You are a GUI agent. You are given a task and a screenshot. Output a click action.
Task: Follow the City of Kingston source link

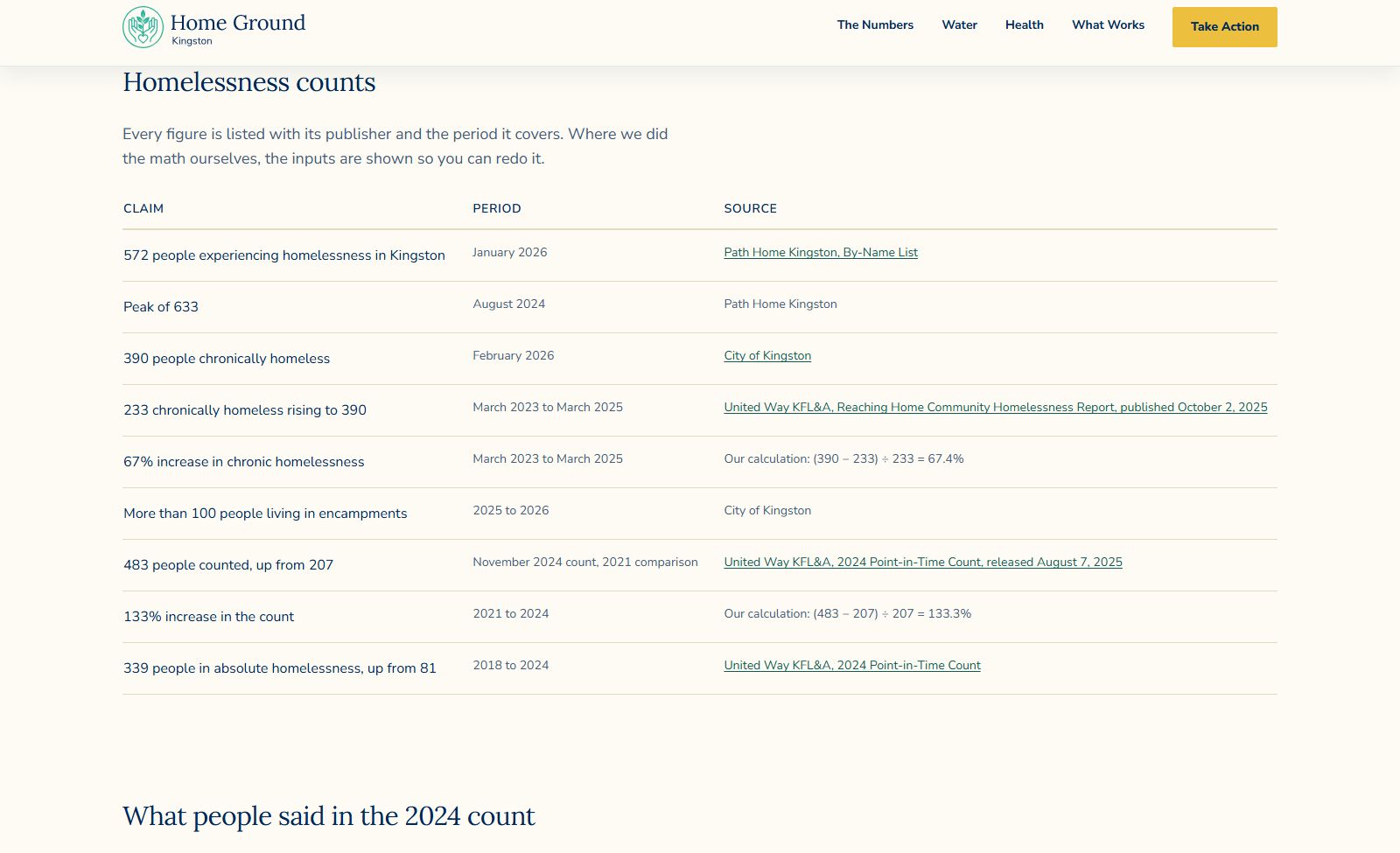pyautogui.click(x=767, y=356)
